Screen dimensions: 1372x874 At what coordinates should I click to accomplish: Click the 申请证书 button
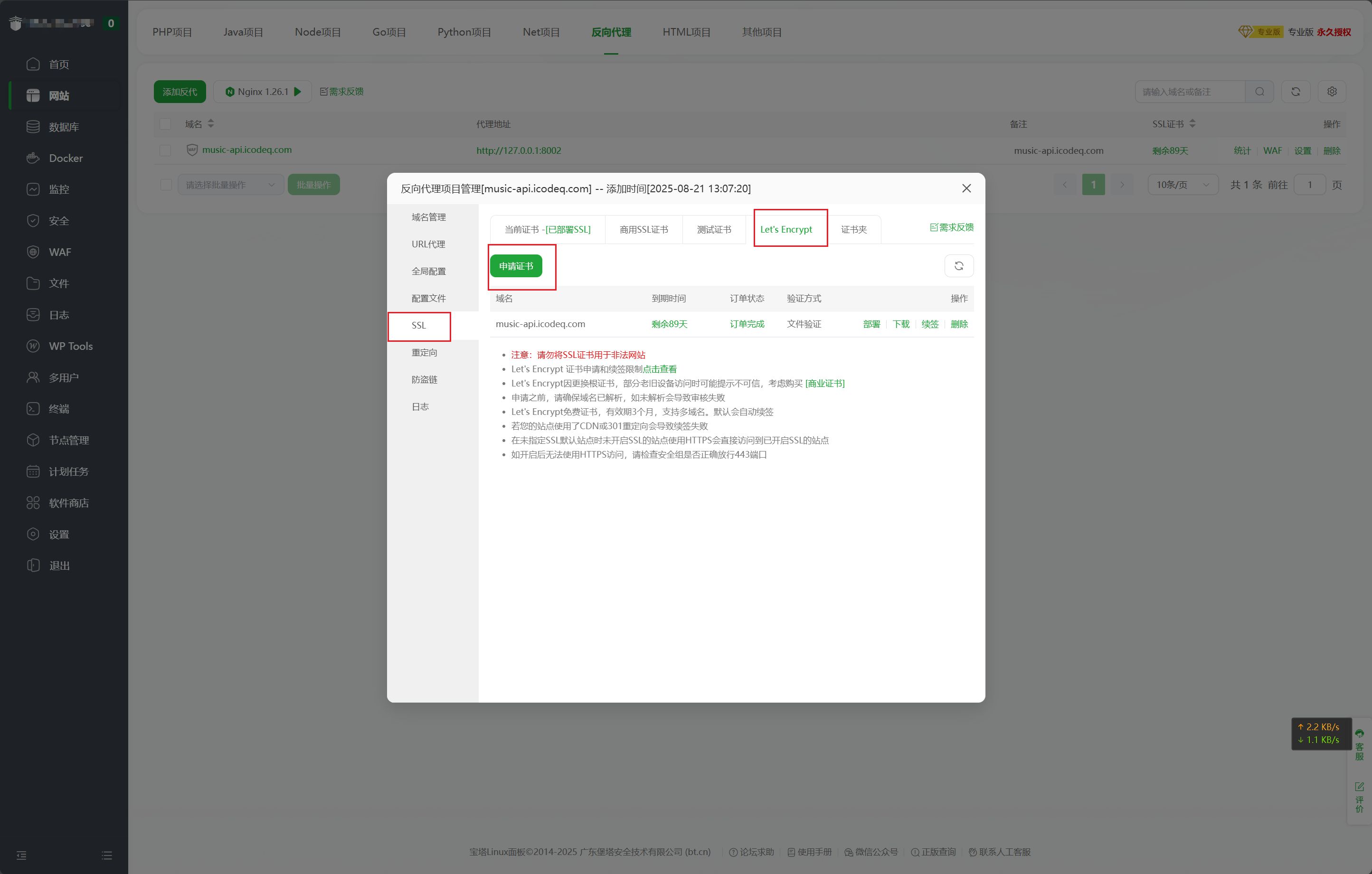point(516,266)
